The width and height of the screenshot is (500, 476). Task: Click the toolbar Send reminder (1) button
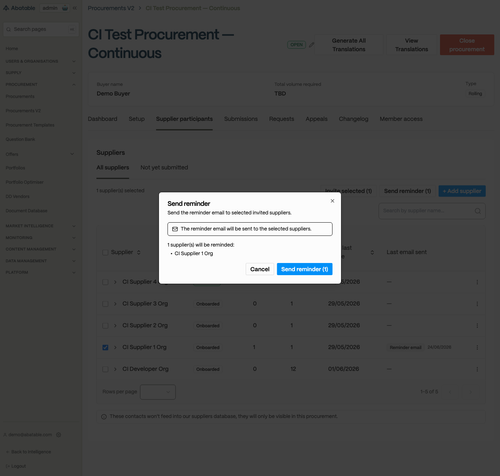407,191
